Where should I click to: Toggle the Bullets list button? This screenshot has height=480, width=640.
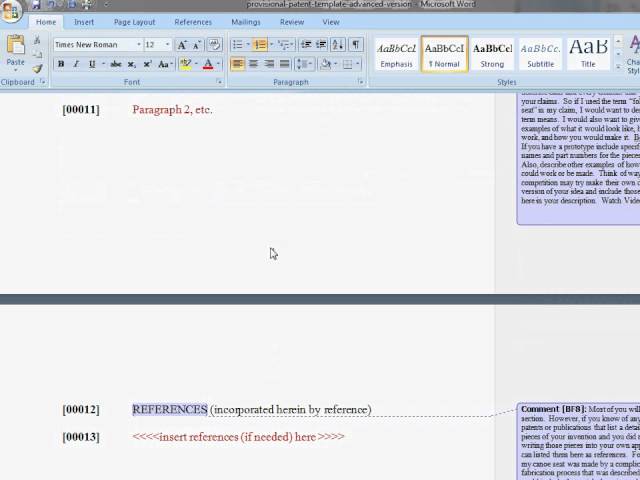pyautogui.click(x=238, y=45)
